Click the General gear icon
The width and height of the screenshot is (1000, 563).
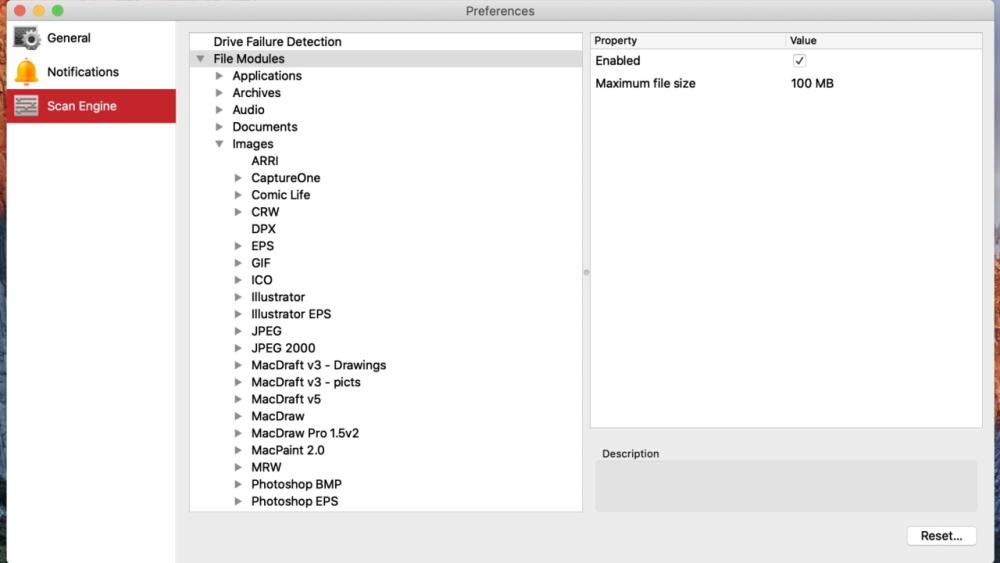point(26,38)
